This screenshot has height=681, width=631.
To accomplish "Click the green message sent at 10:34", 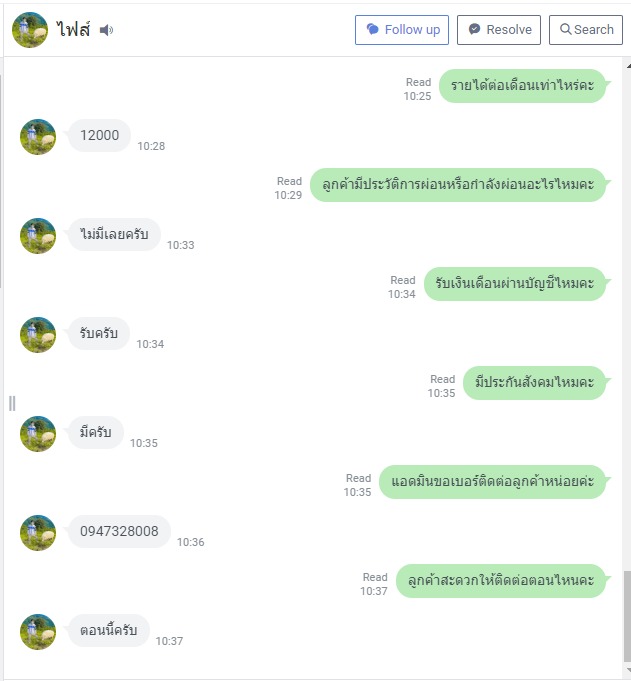I will (x=515, y=284).
